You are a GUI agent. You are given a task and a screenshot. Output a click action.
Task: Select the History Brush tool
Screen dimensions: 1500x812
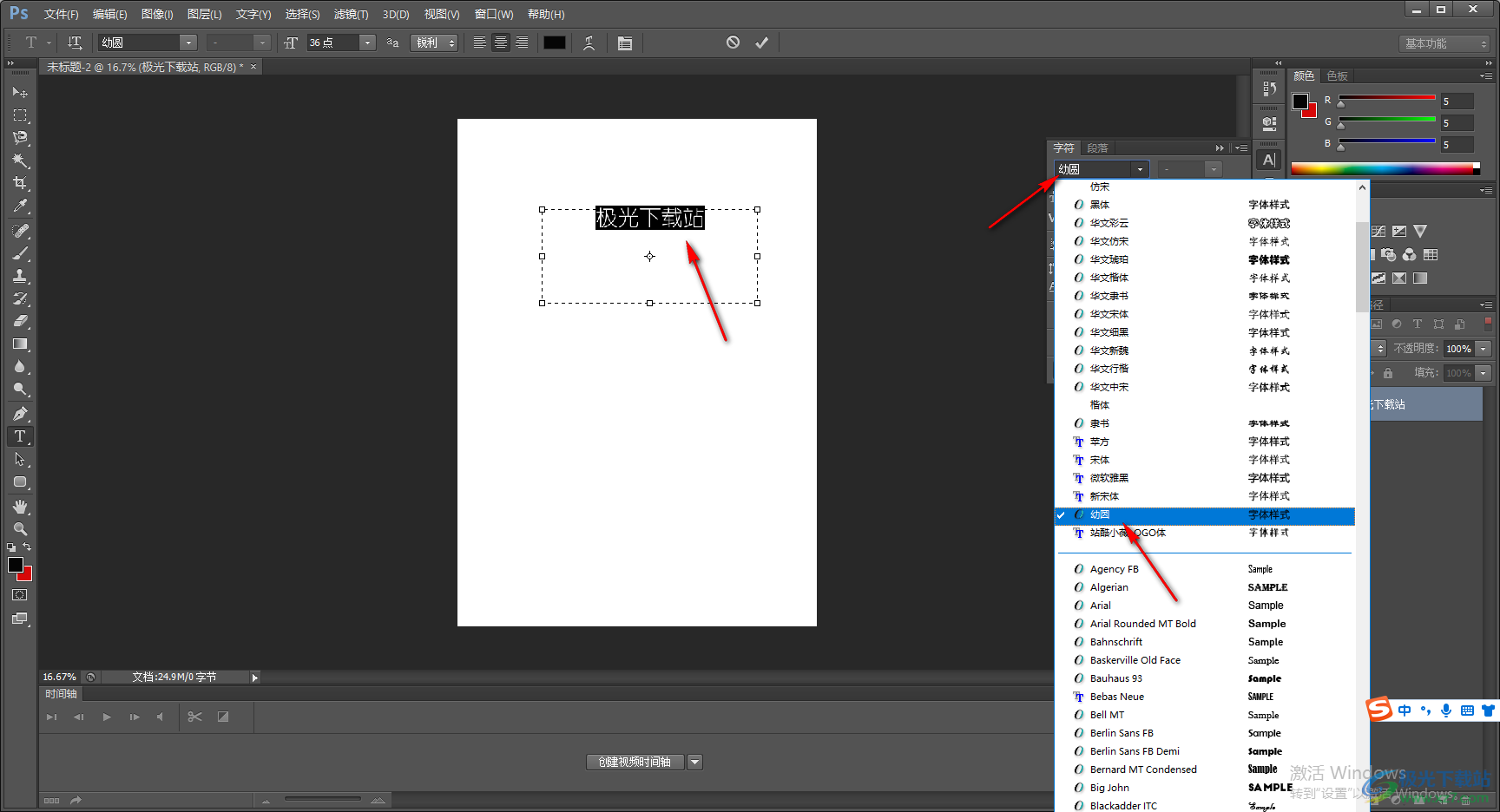20,298
